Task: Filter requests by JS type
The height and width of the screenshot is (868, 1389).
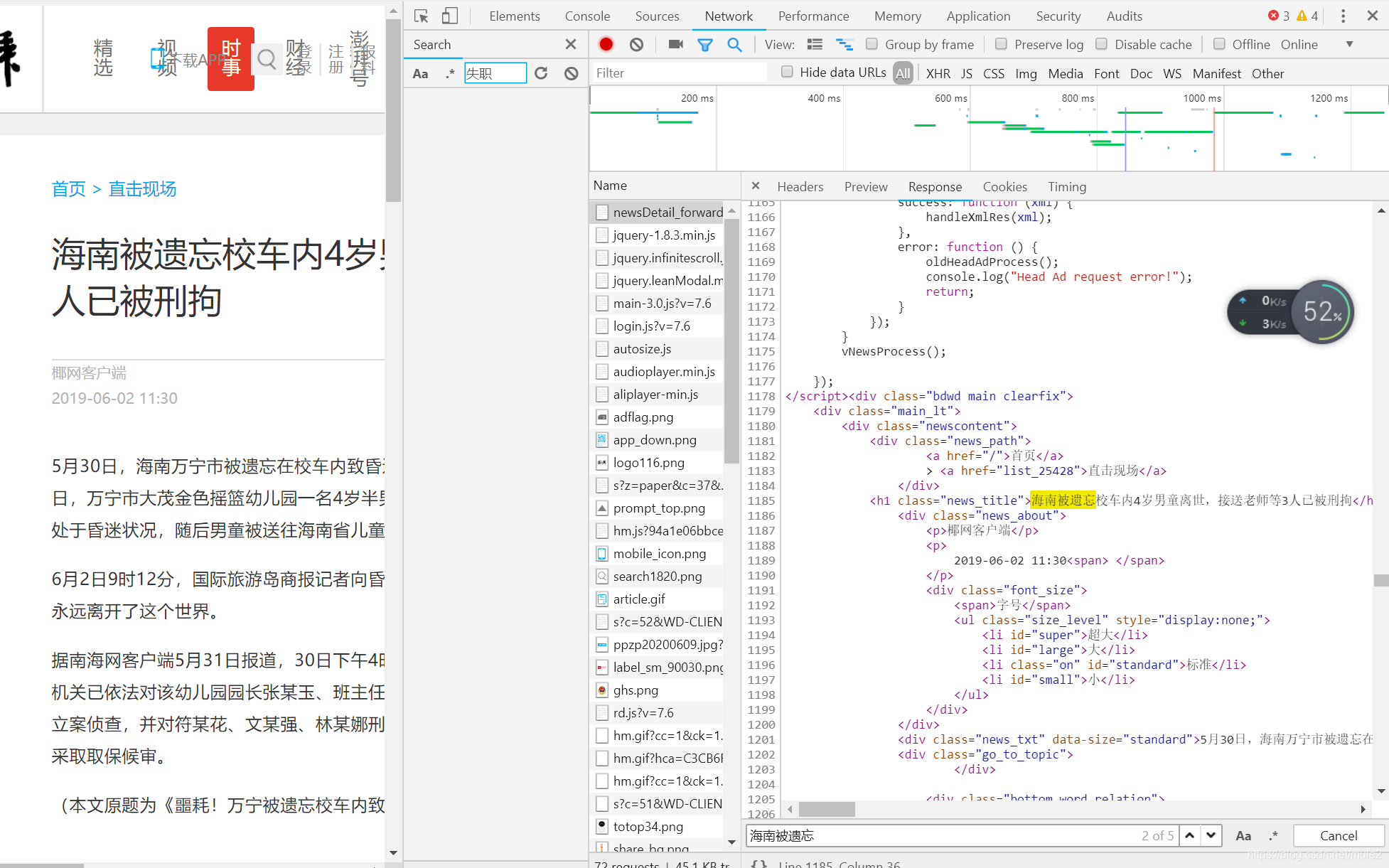Action: click(966, 73)
